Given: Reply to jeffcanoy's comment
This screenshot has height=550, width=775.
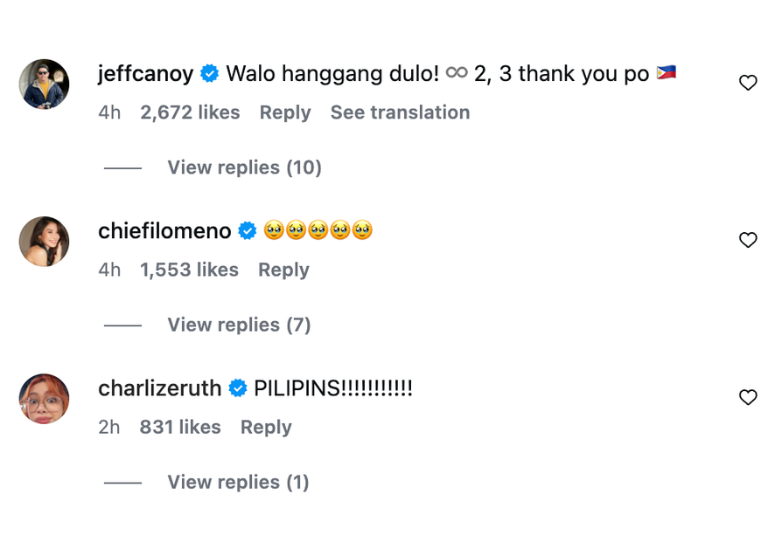Looking at the screenshot, I should (285, 113).
